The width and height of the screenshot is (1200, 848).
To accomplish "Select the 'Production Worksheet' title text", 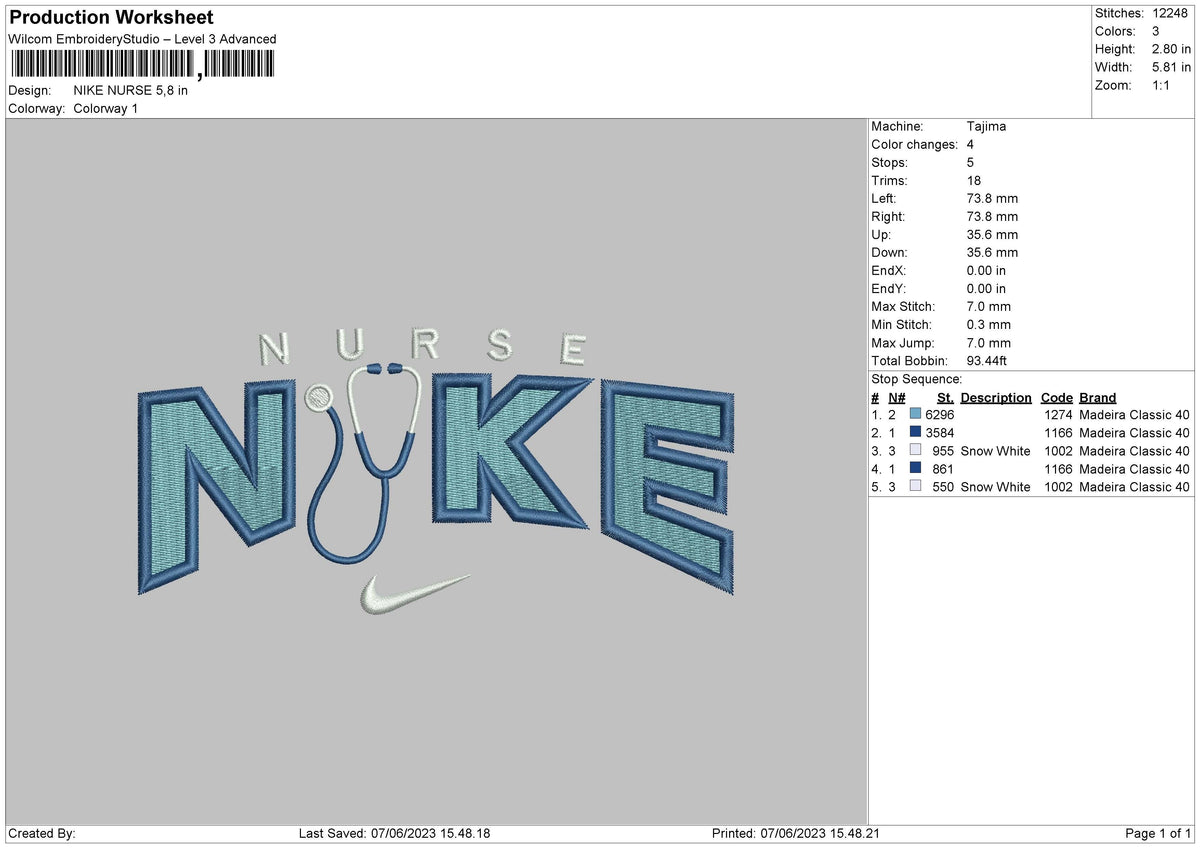I will tap(110, 18).
